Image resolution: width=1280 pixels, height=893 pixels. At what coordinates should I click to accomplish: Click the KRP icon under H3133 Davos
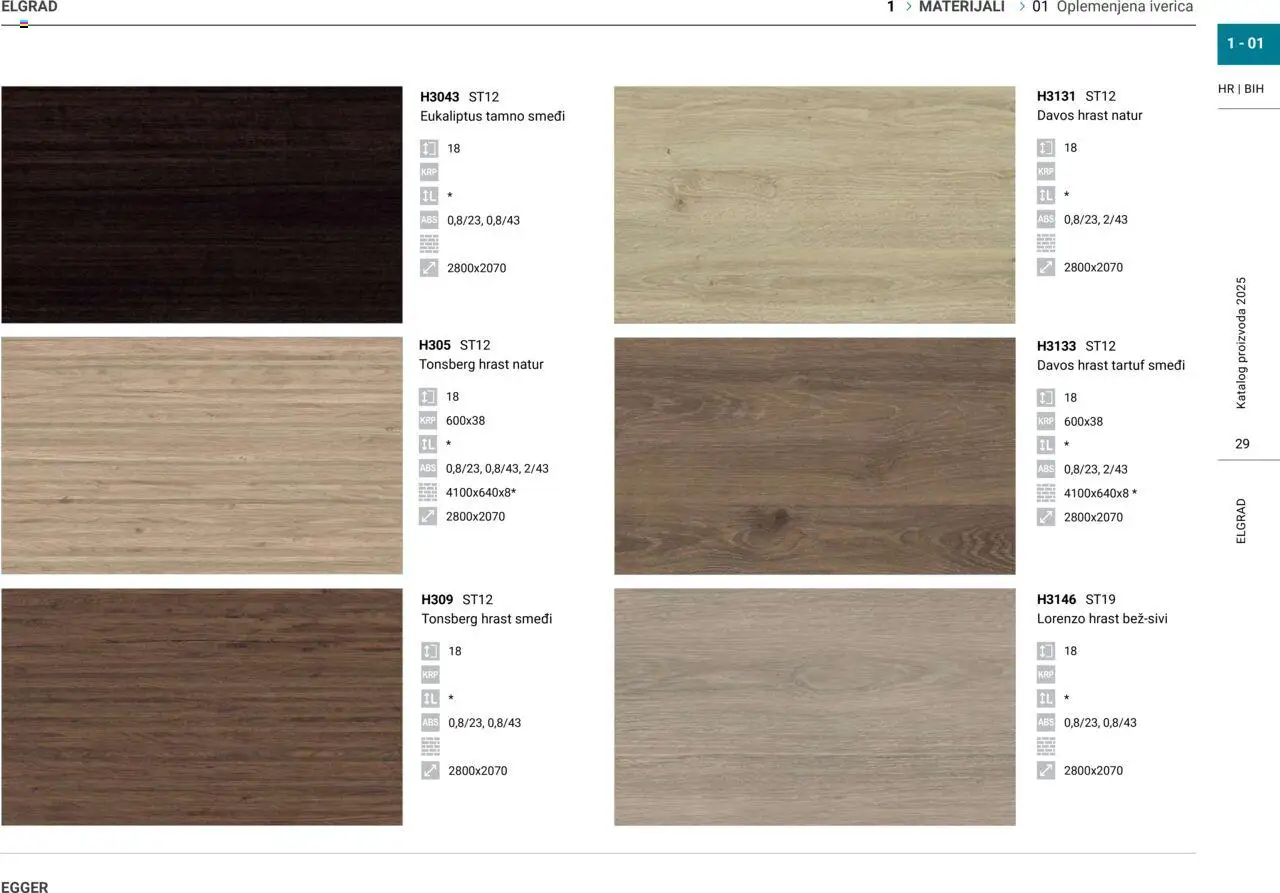tap(1046, 421)
